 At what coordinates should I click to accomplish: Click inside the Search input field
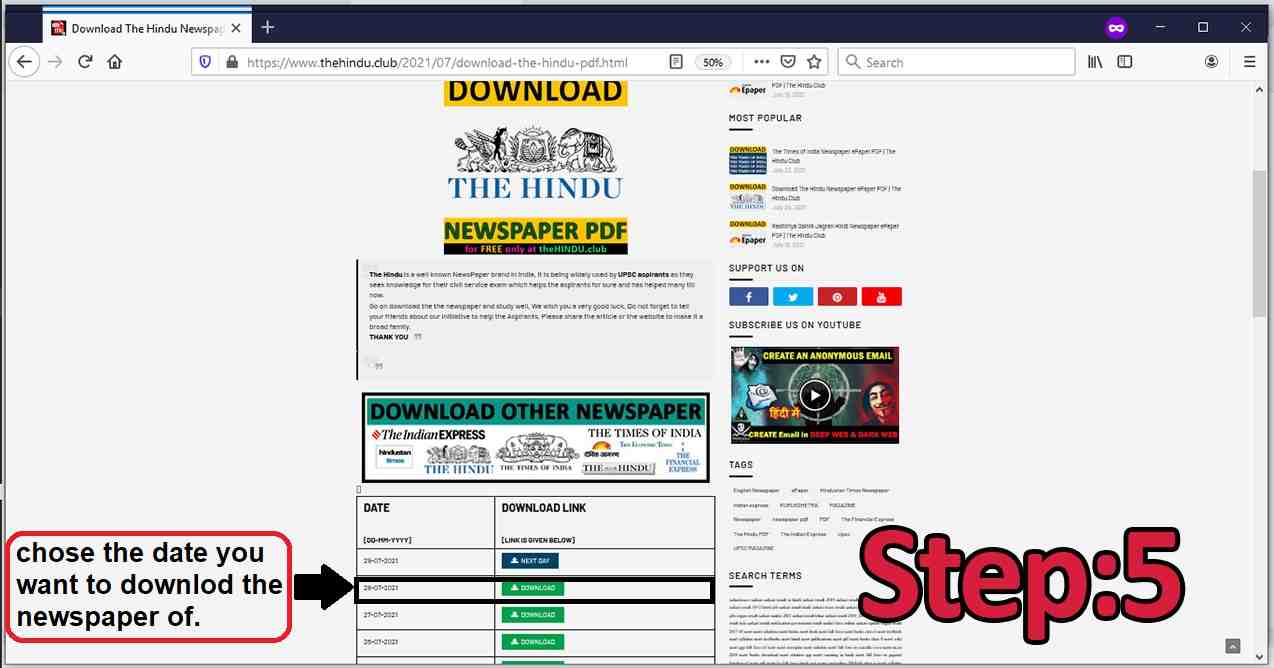(955, 61)
